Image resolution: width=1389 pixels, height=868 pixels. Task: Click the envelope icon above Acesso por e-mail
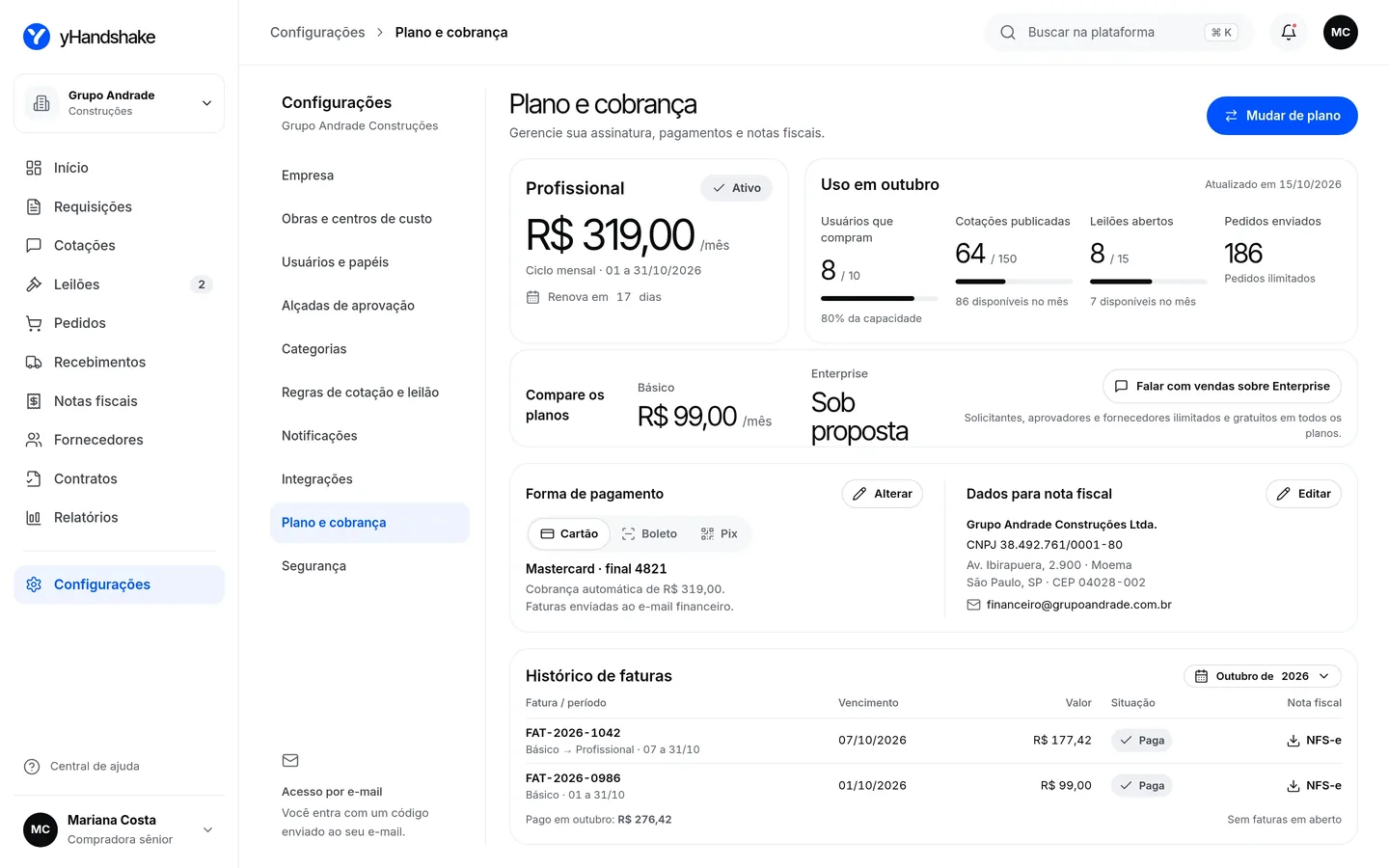pos(290,761)
